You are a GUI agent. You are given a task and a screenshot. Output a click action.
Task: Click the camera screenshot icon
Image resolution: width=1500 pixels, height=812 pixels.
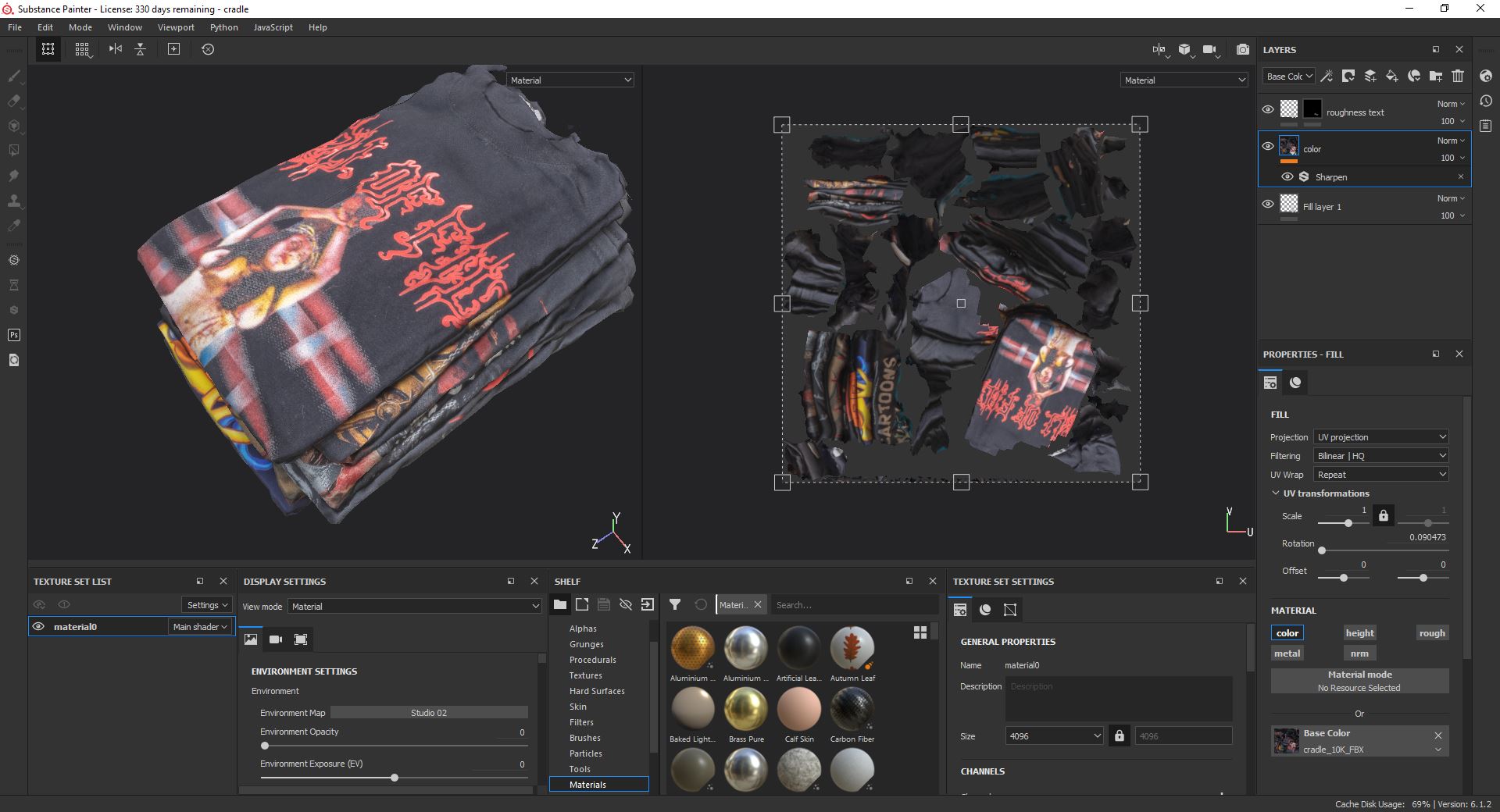click(x=1242, y=49)
